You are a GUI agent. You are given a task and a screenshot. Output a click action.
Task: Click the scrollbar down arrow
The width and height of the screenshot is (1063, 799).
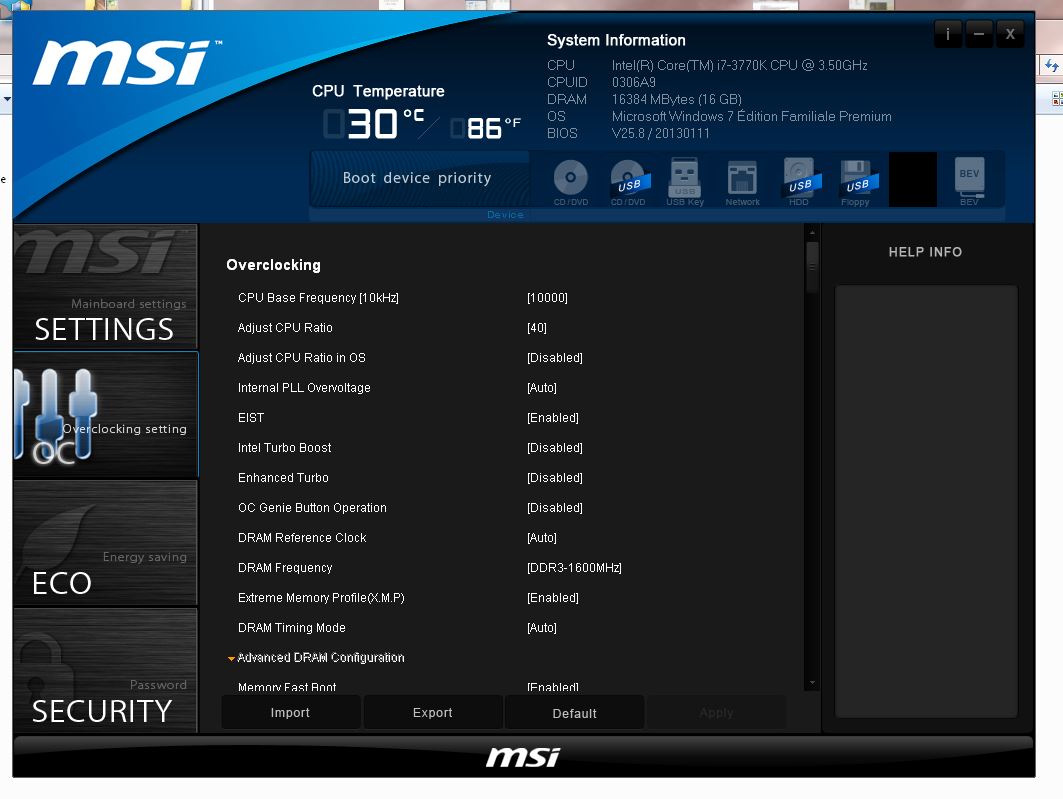pos(811,683)
